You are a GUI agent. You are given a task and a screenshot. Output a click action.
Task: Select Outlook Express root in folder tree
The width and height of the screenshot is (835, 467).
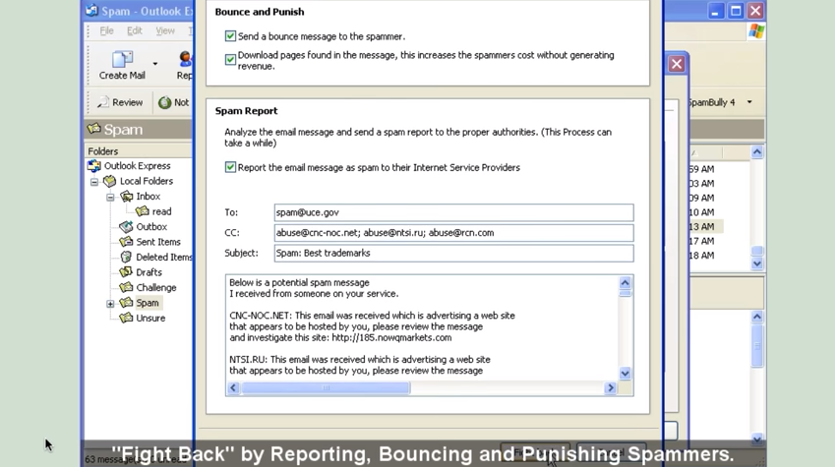137,166
